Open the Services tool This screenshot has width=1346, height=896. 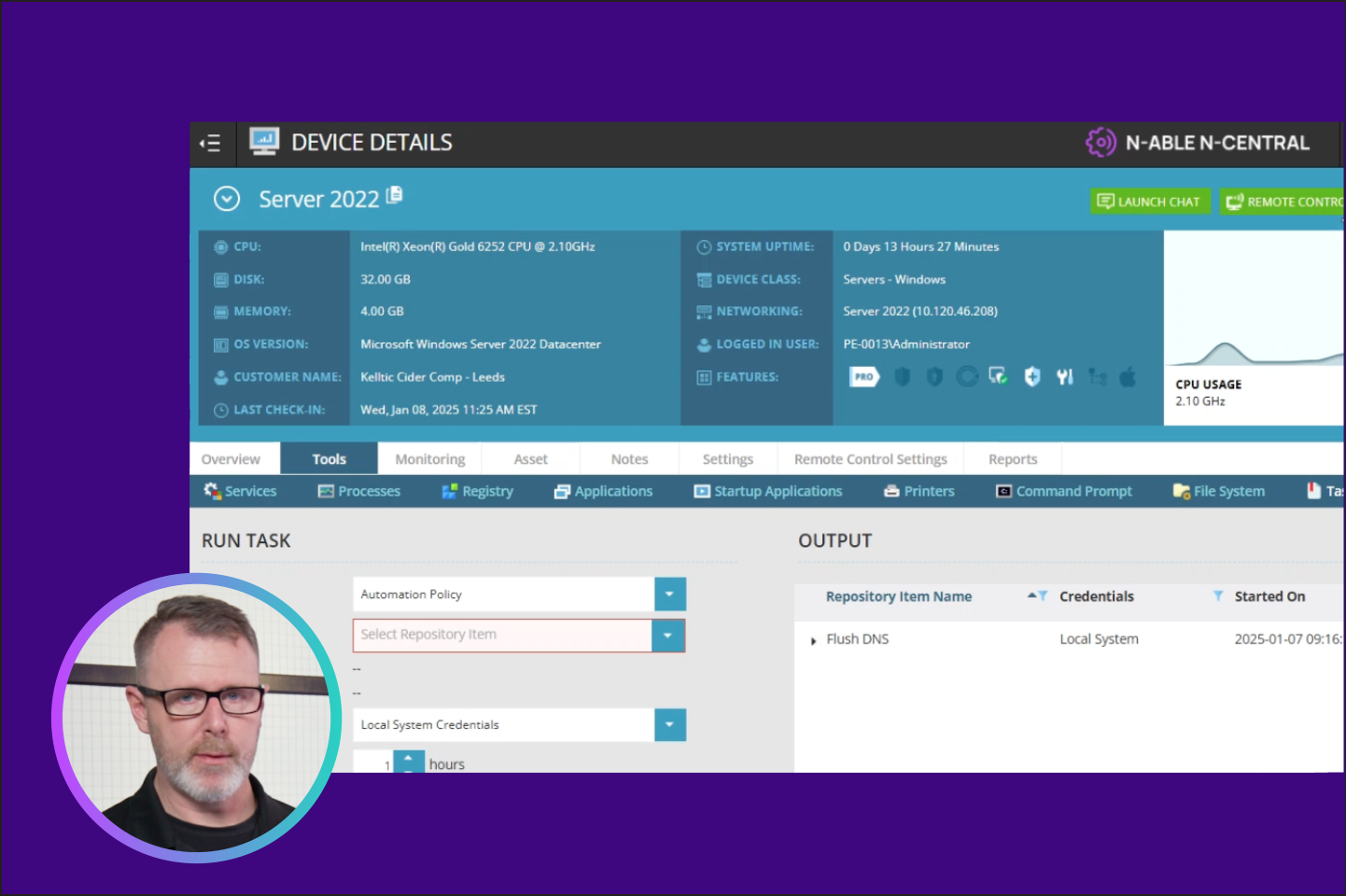tap(240, 491)
